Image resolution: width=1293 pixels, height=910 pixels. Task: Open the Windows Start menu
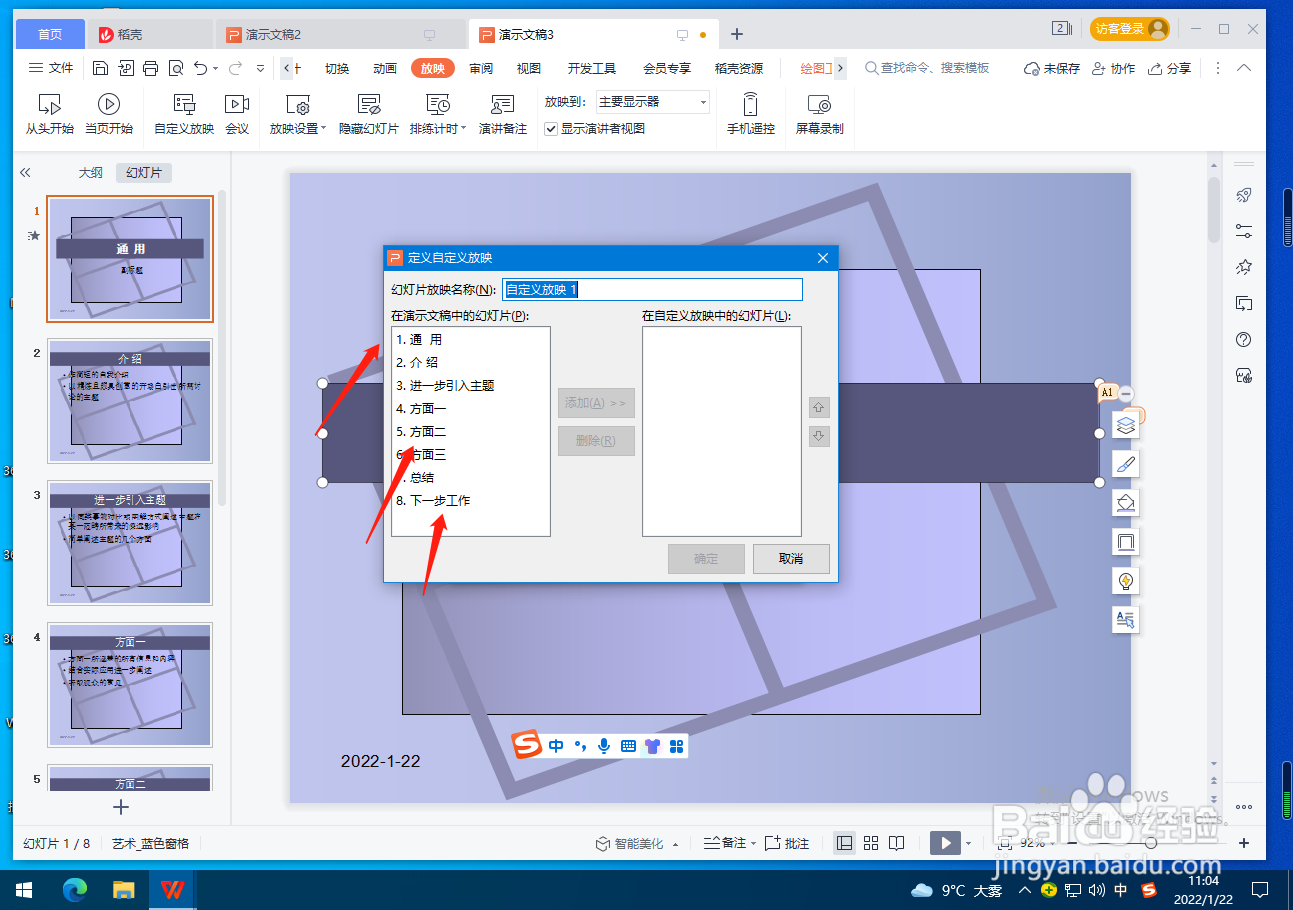pos(24,889)
